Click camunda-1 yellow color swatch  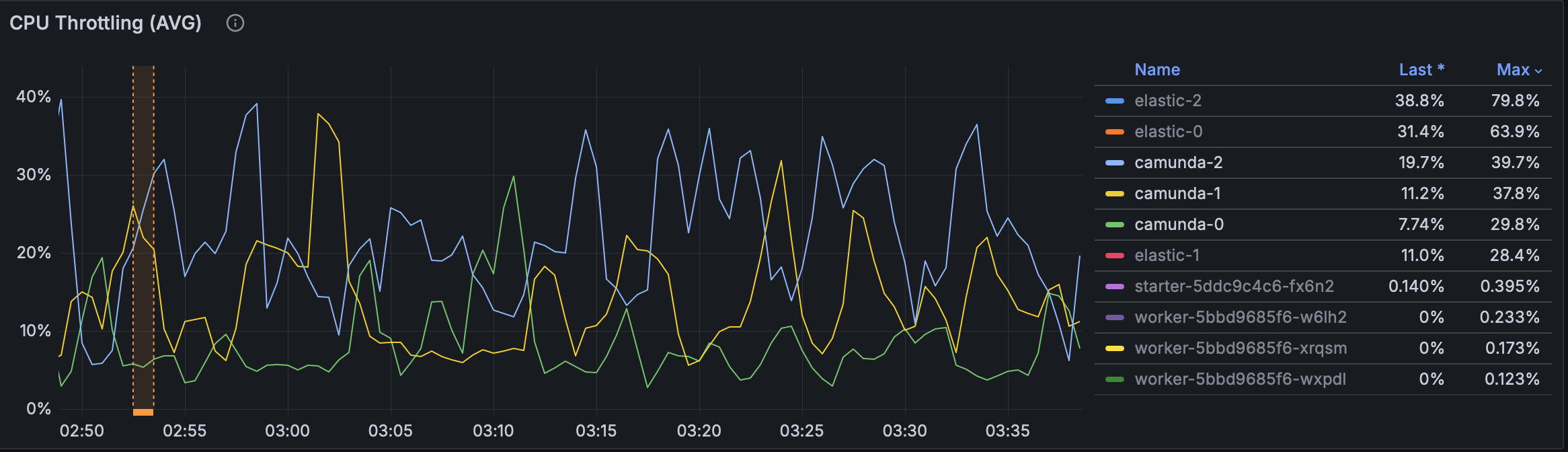(1114, 194)
